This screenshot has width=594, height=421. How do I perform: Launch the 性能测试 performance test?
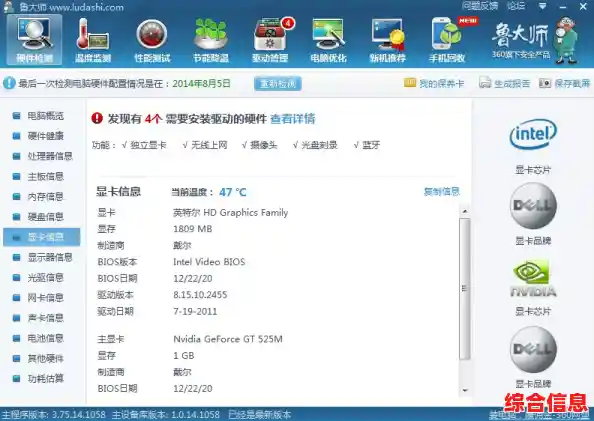[x=152, y=40]
